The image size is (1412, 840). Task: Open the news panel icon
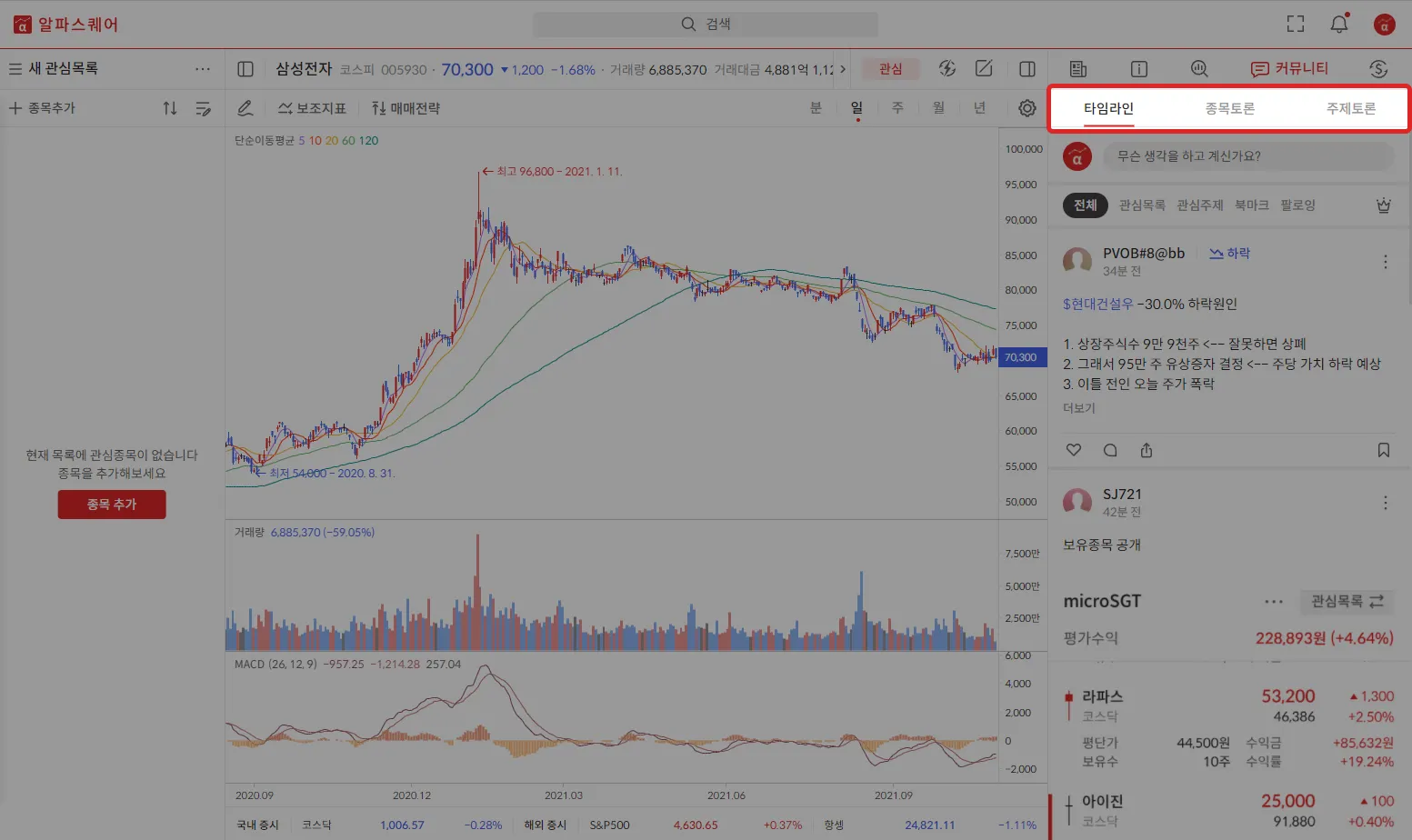1078,69
